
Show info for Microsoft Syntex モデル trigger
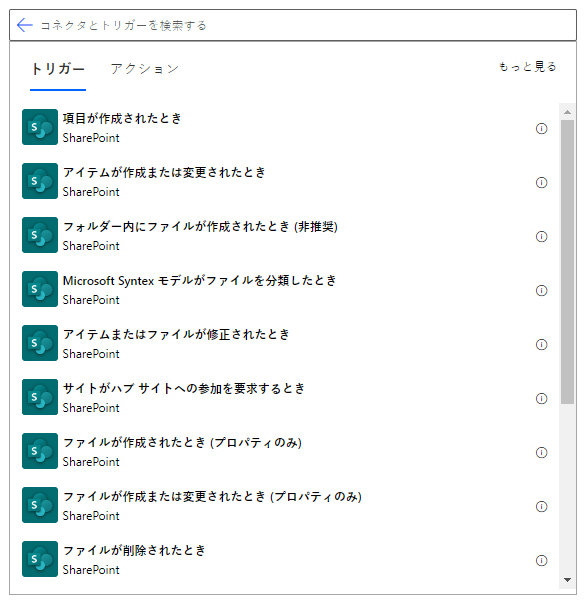click(541, 290)
